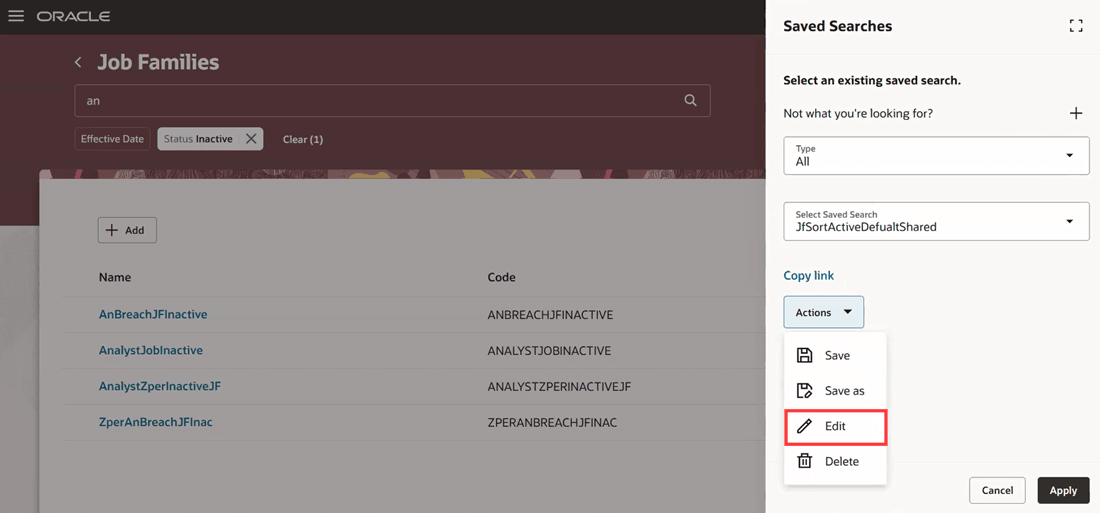Open the Select Saved Search dropdown
This screenshot has height=513, width=1100.
click(936, 221)
